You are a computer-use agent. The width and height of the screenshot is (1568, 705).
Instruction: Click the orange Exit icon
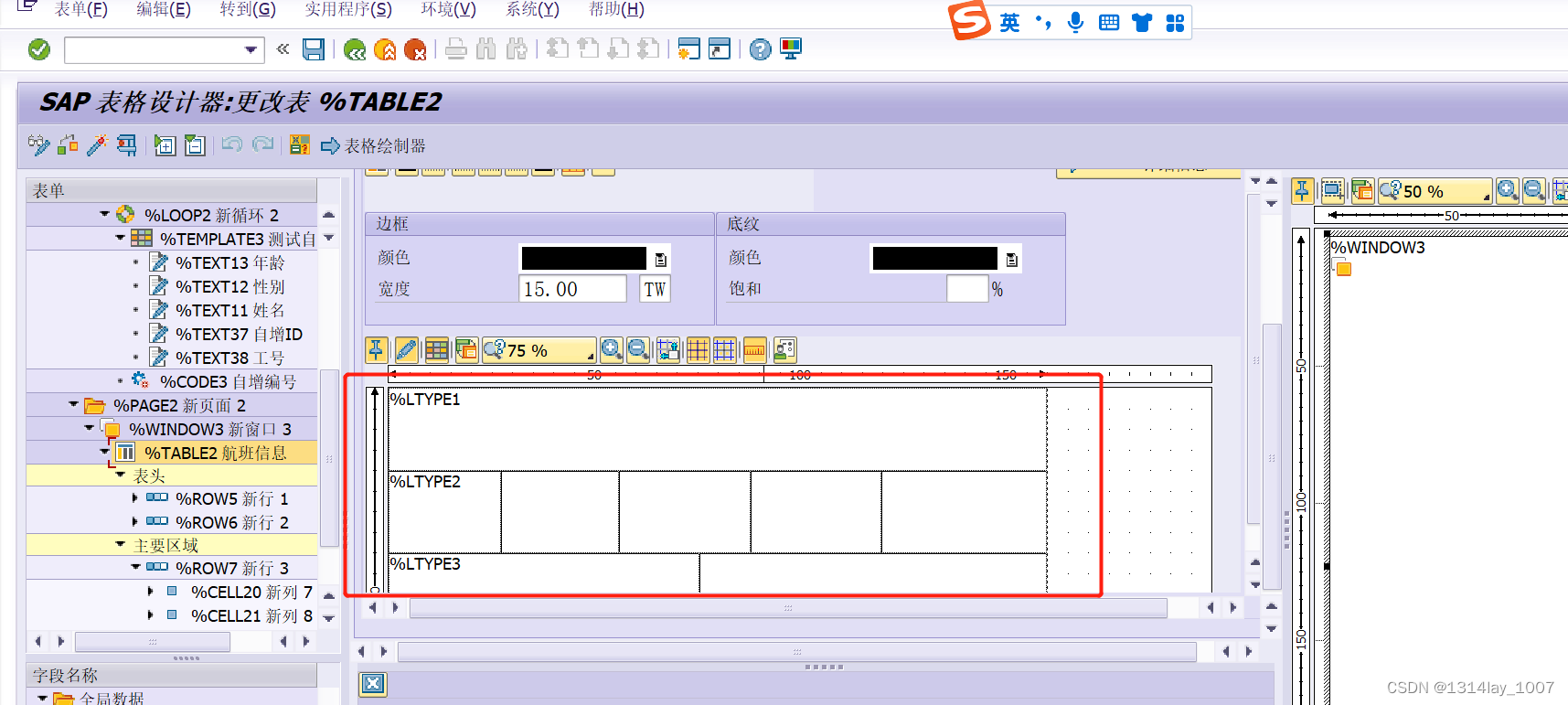pyautogui.click(x=385, y=49)
